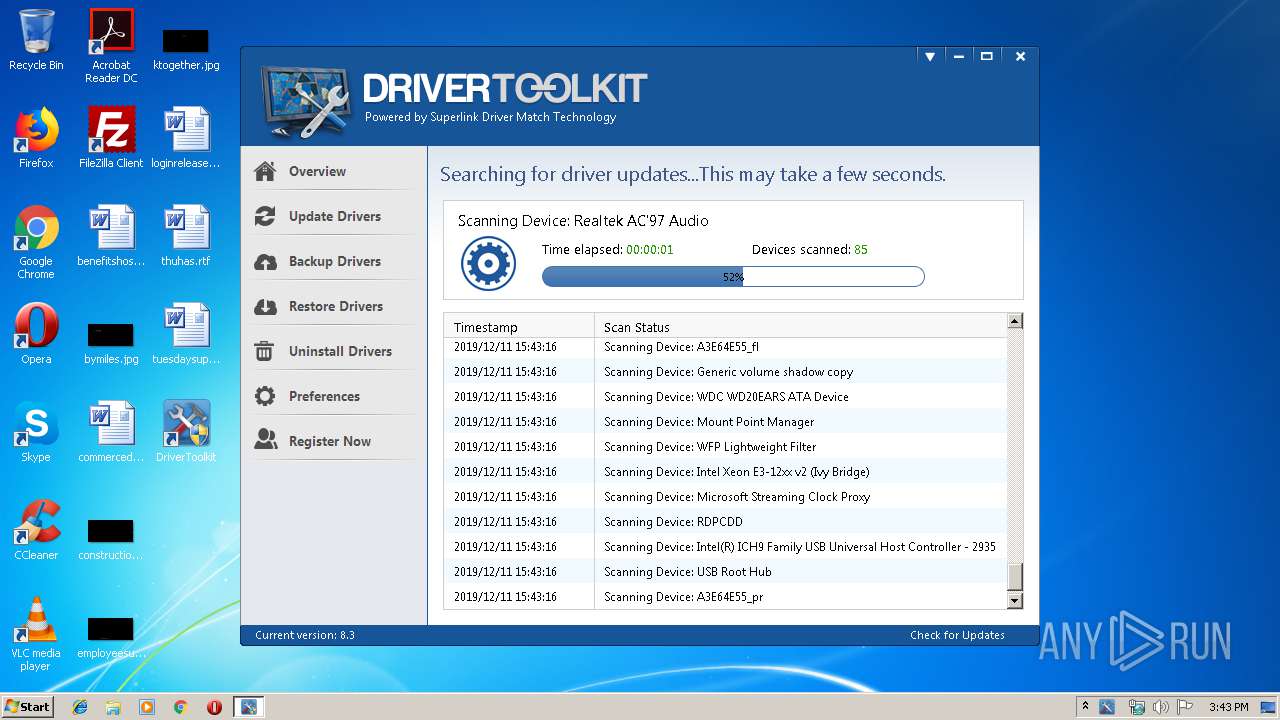The image size is (1280, 720).
Task: Select bymiles.jpg desktop file
Action: (111, 342)
